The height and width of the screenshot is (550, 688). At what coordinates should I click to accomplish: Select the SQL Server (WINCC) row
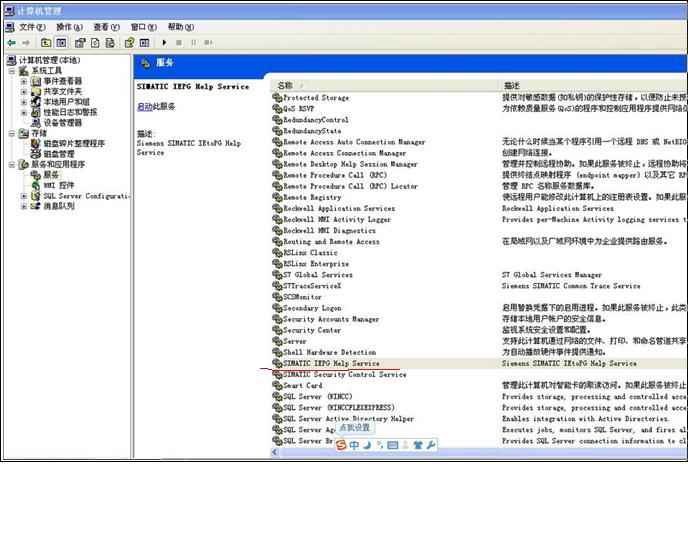click(478, 396)
